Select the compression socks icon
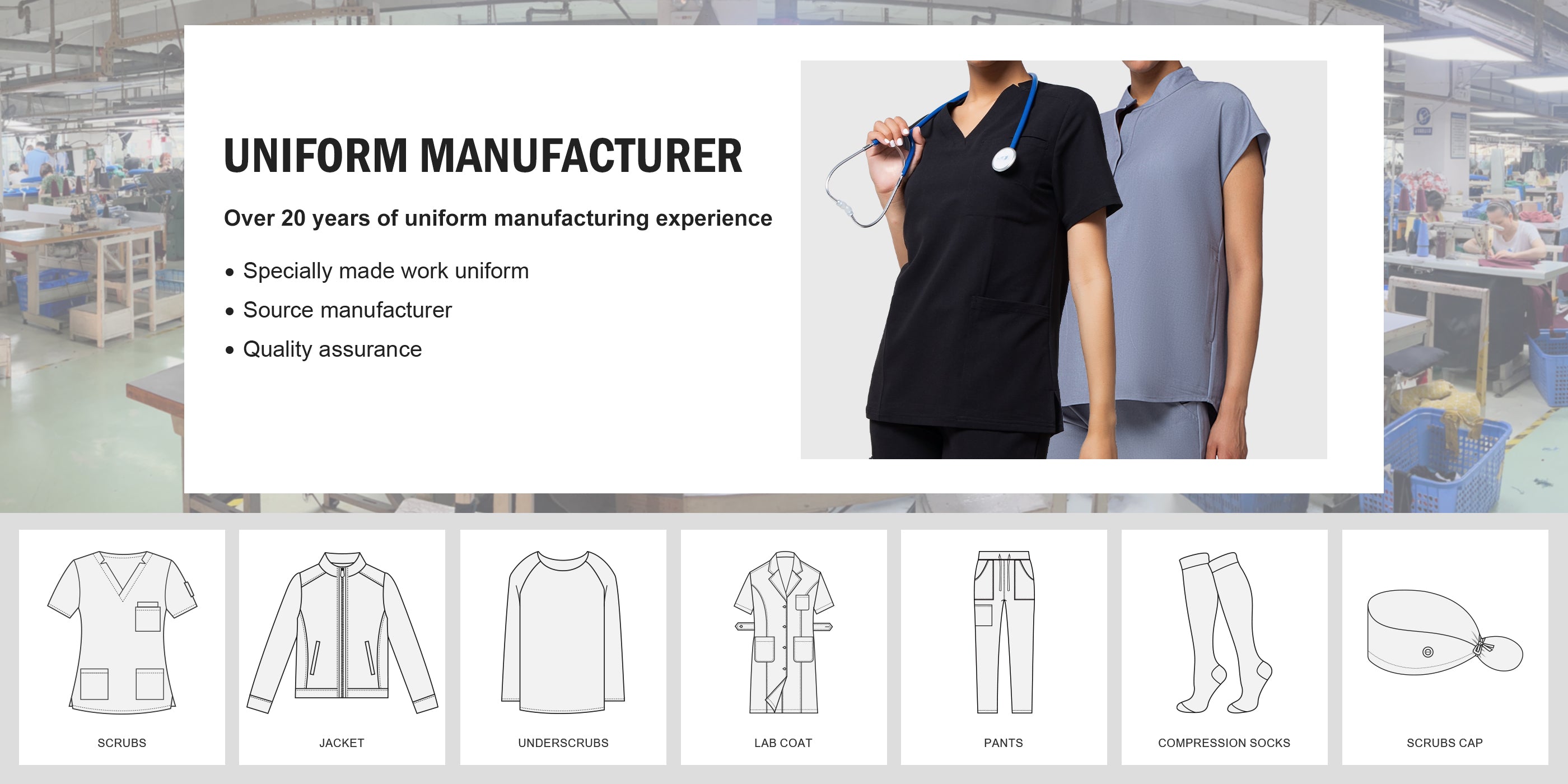The height and width of the screenshot is (784, 1568). (1224, 632)
